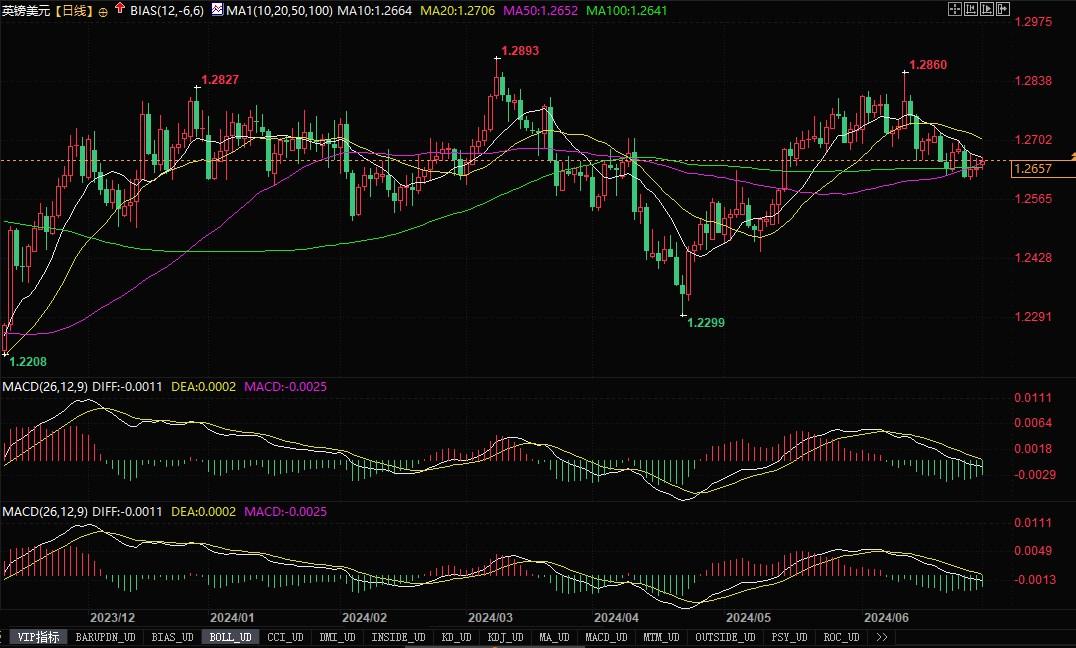1076x648 pixels.
Task: Select the MACD_UD indicator tab
Action: point(604,637)
